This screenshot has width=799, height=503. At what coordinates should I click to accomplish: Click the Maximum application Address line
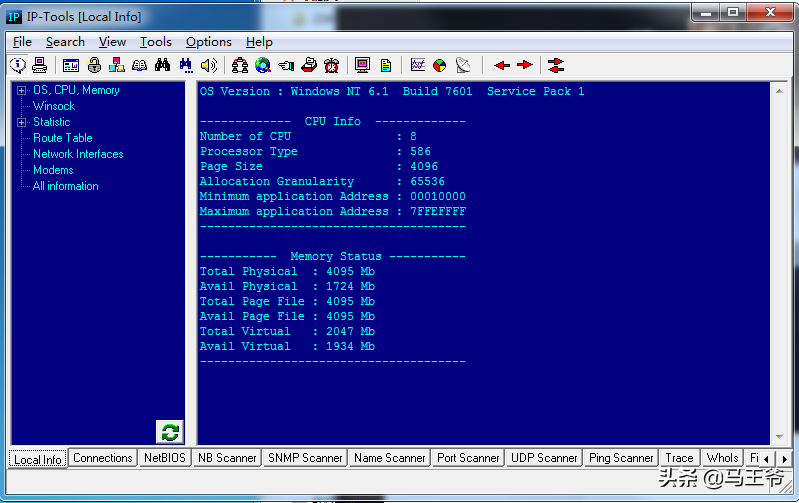coord(332,211)
